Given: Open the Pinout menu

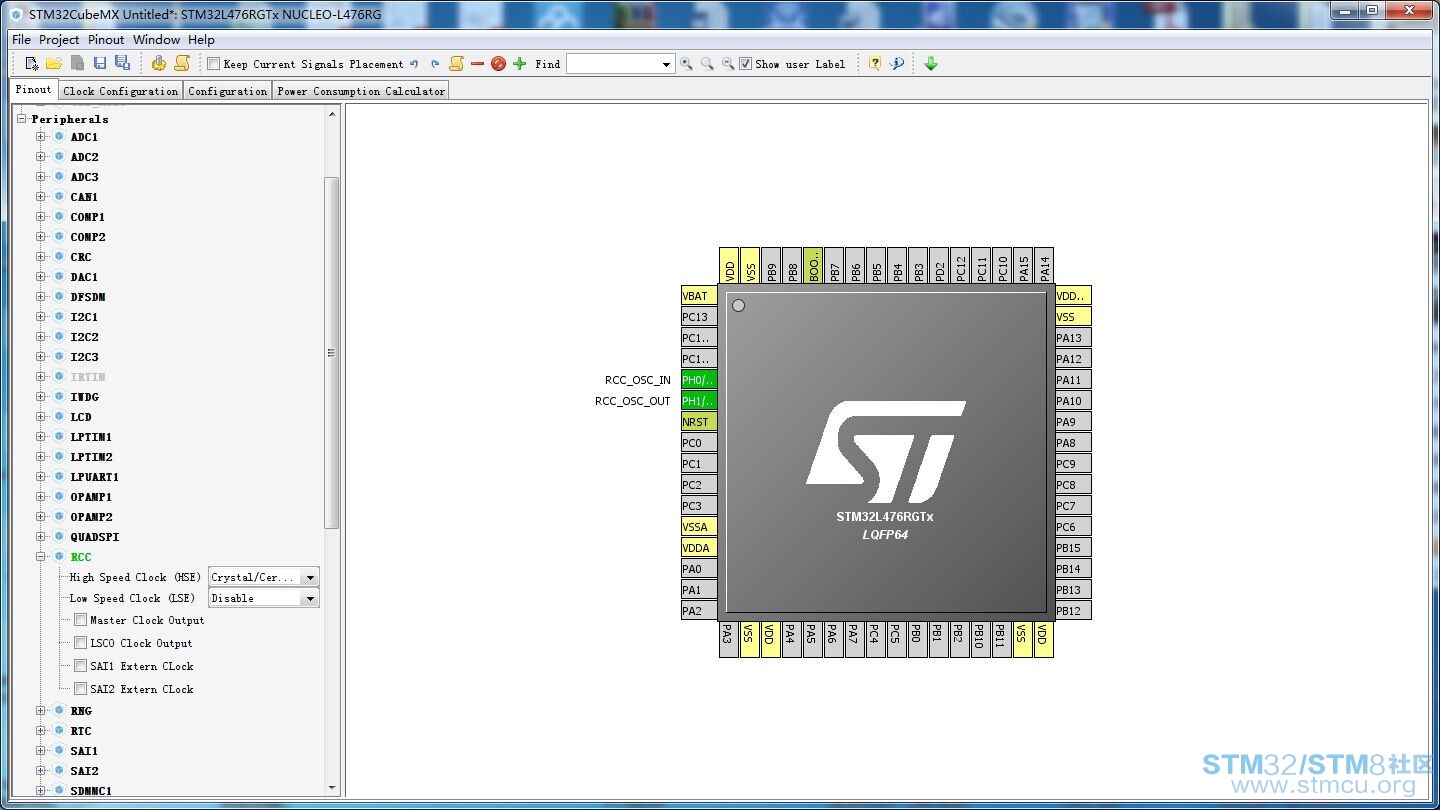Looking at the screenshot, I should 106,40.
